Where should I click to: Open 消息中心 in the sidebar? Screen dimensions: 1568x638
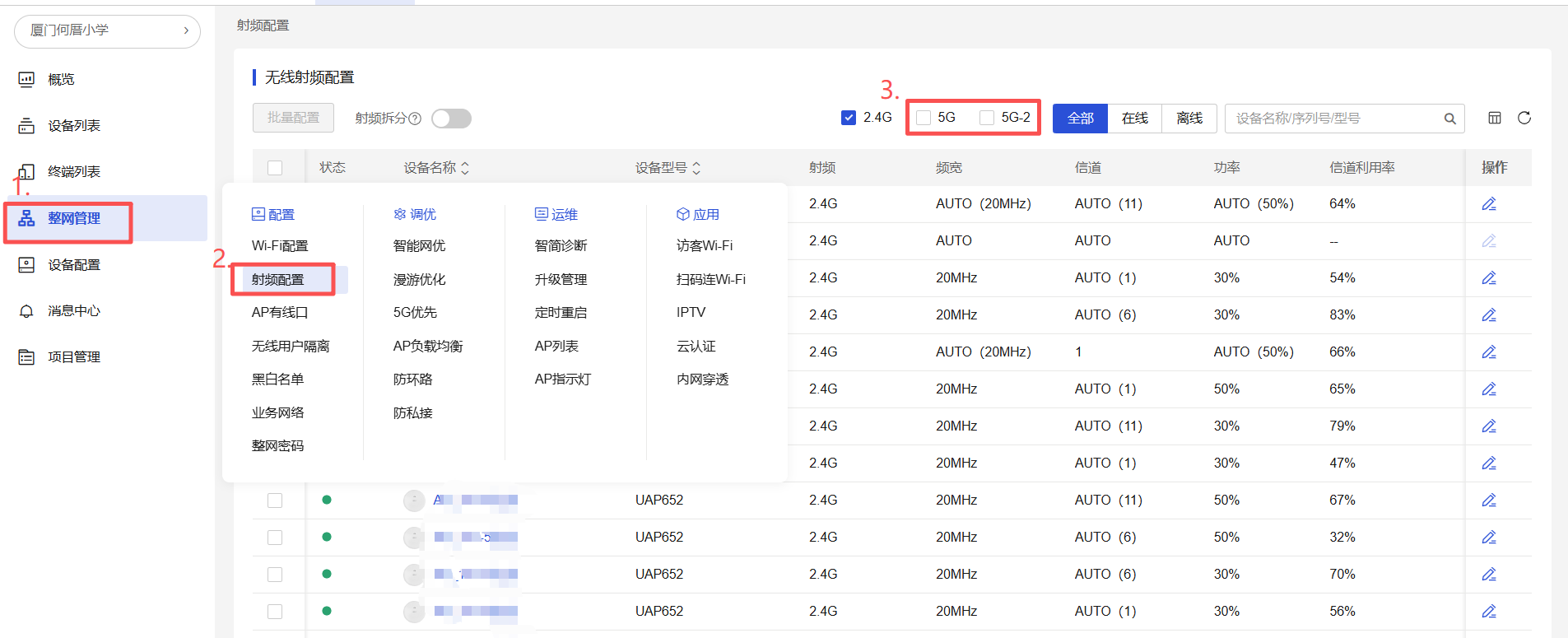click(x=73, y=310)
